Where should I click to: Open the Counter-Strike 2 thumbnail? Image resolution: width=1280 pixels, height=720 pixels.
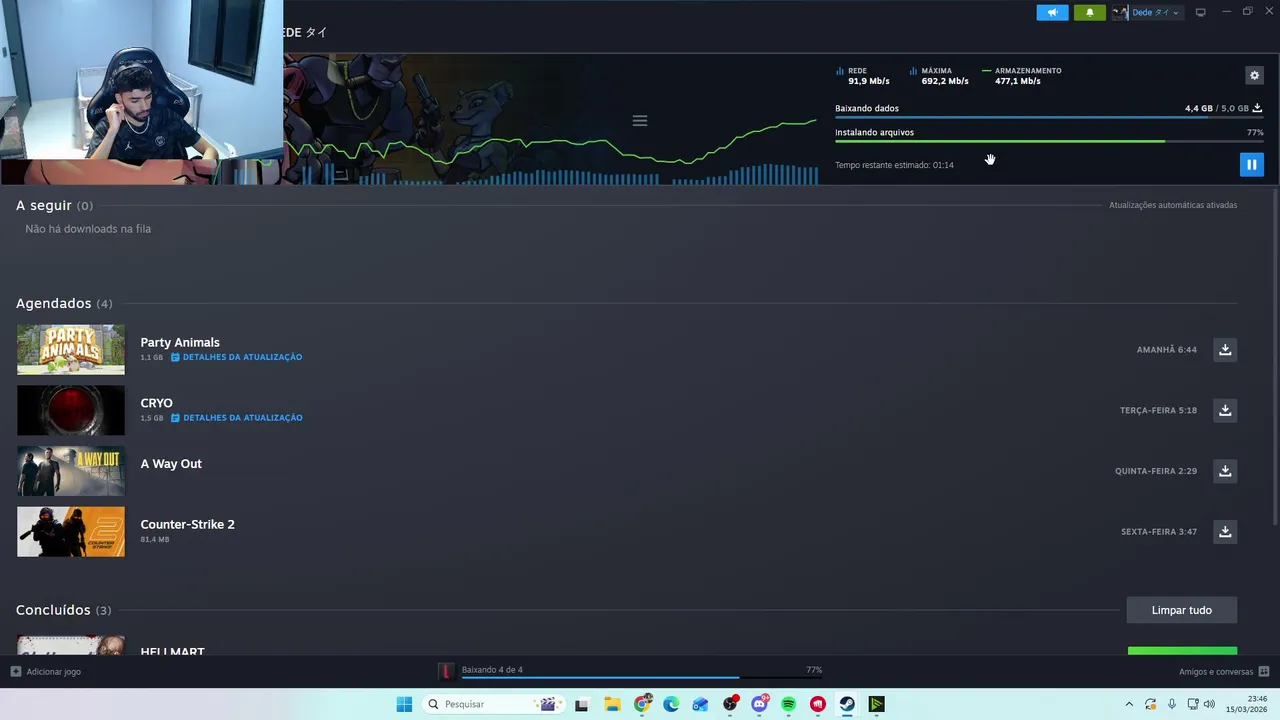(x=71, y=531)
